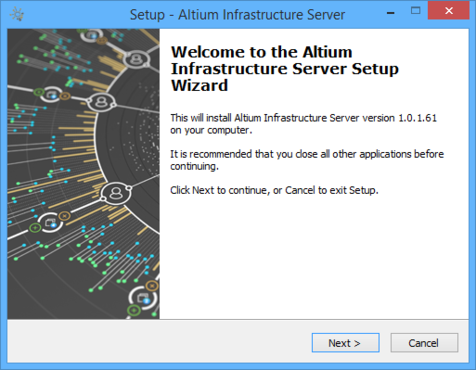Screen dimensions: 476x370
Task: Click the text mentioning version 1.0.1.61
Action: click(303, 124)
